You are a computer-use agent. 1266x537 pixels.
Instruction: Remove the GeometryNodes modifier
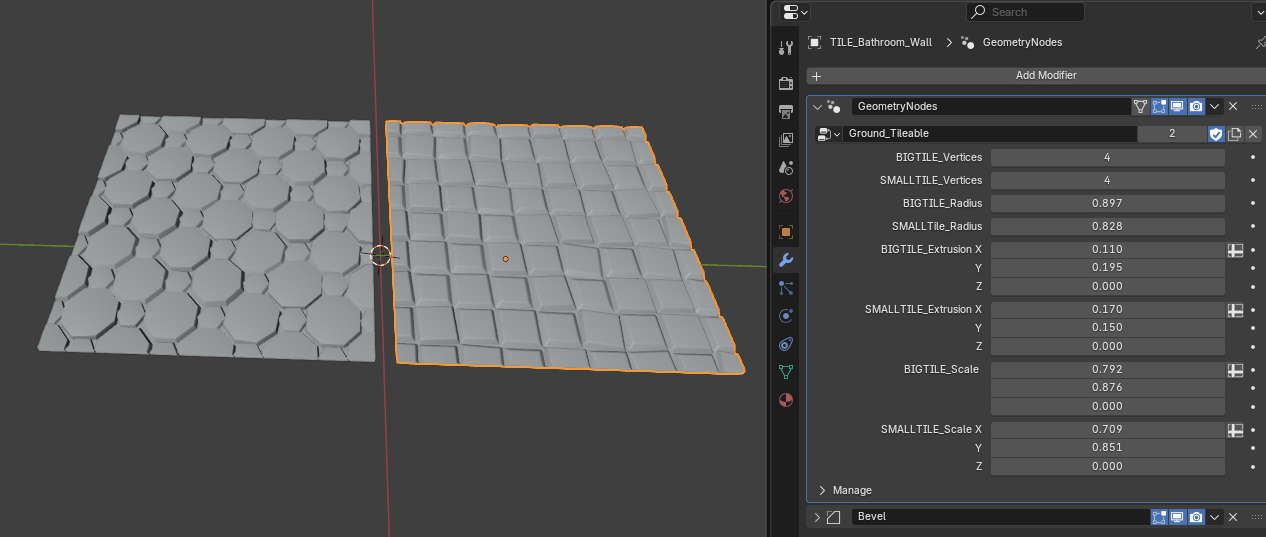(1233, 106)
